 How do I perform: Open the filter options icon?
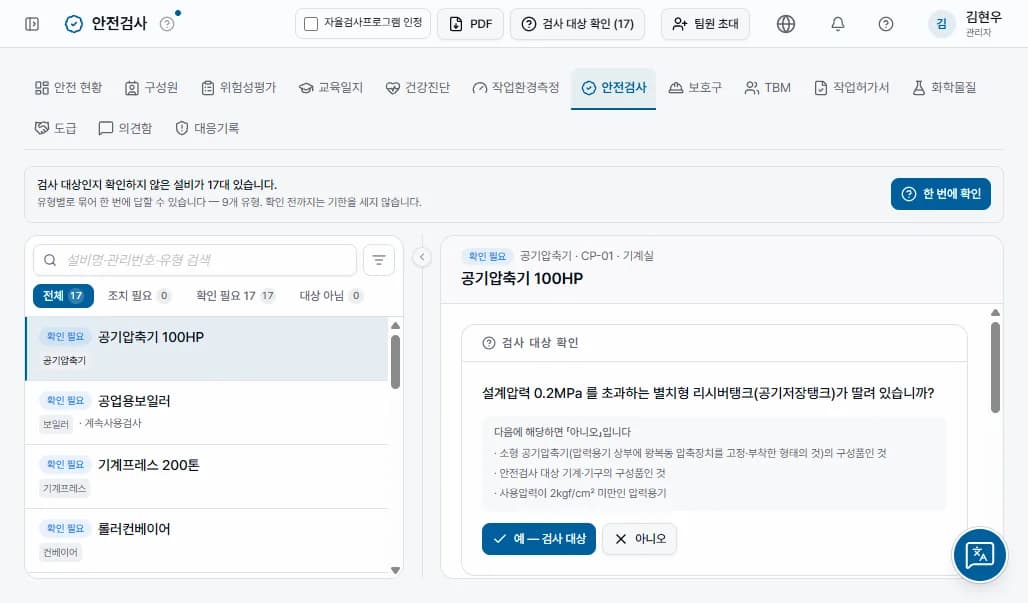(378, 260)
